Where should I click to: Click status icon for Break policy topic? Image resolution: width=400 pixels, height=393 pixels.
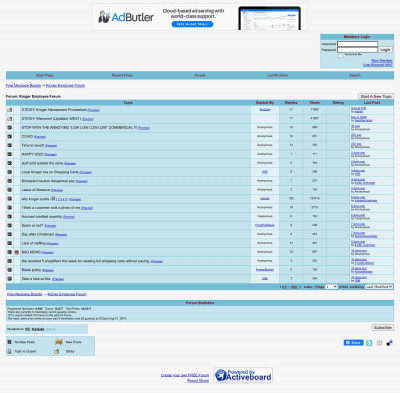point(10,270)
